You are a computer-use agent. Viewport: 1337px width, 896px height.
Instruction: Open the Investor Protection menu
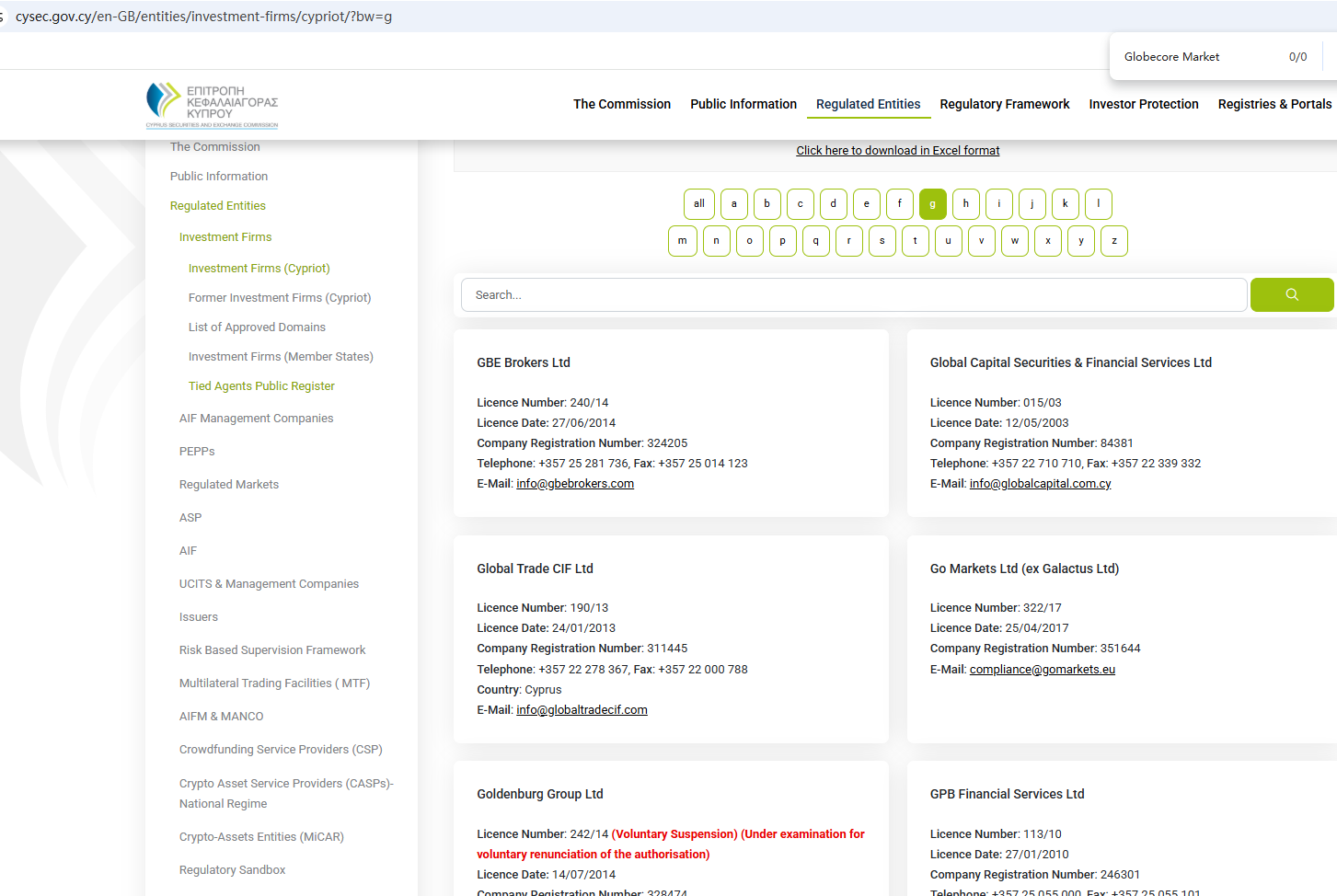click(x=1143, y=104)
